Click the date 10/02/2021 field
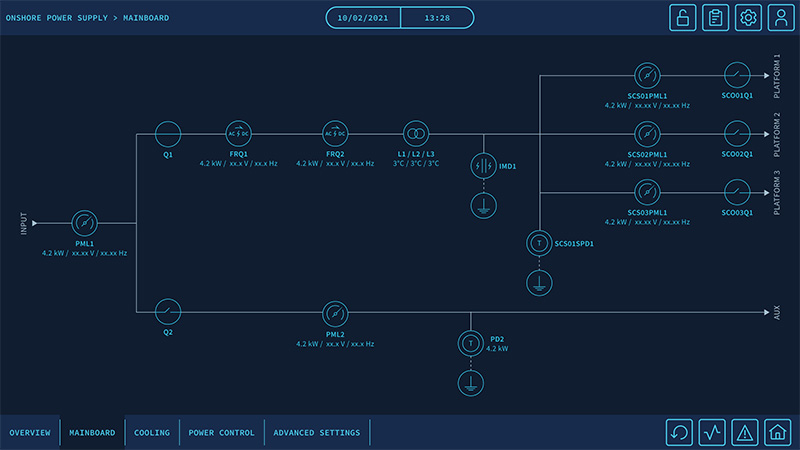 (363, 18)
